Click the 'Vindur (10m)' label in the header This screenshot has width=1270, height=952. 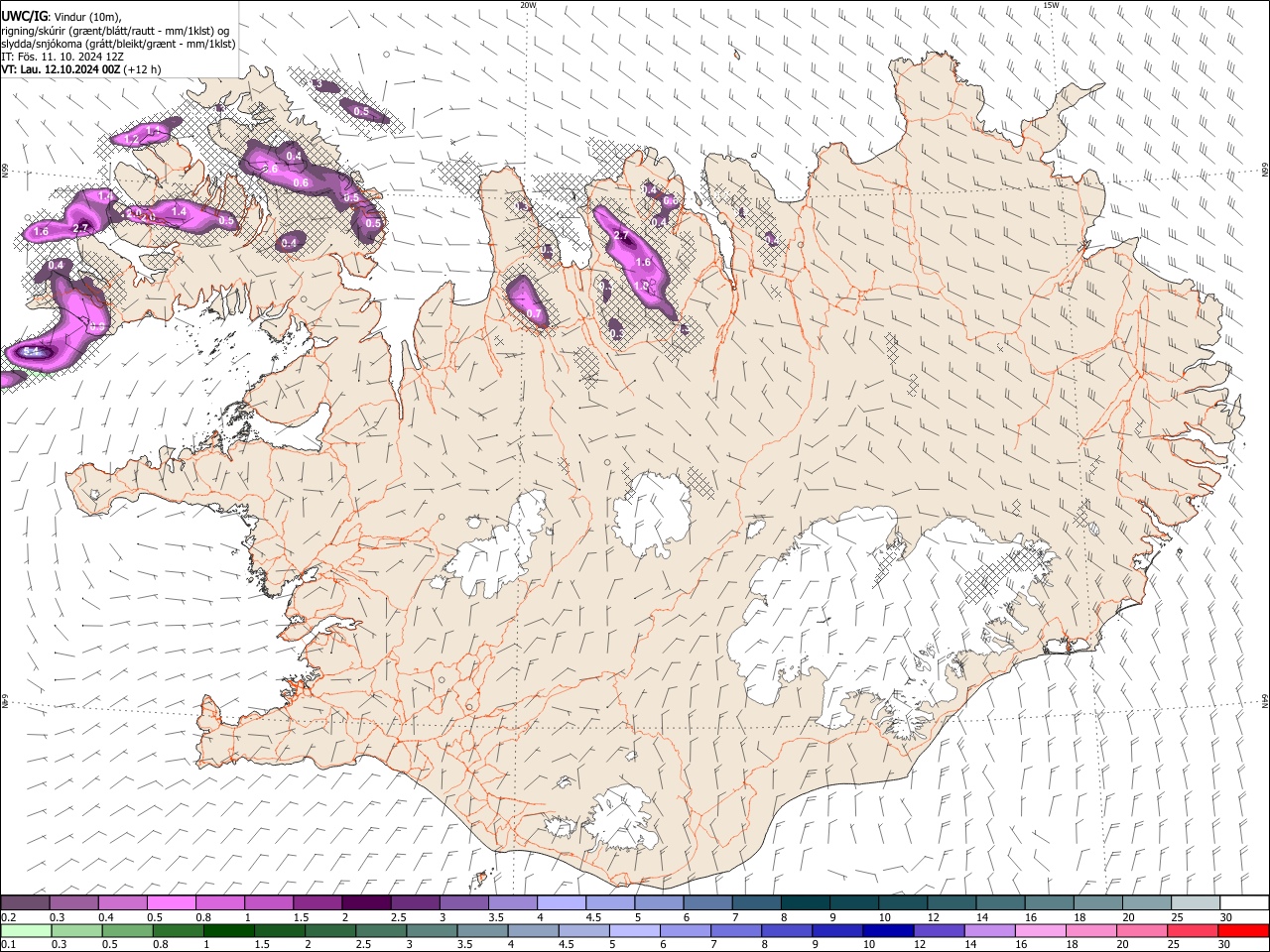click(87, 17)
